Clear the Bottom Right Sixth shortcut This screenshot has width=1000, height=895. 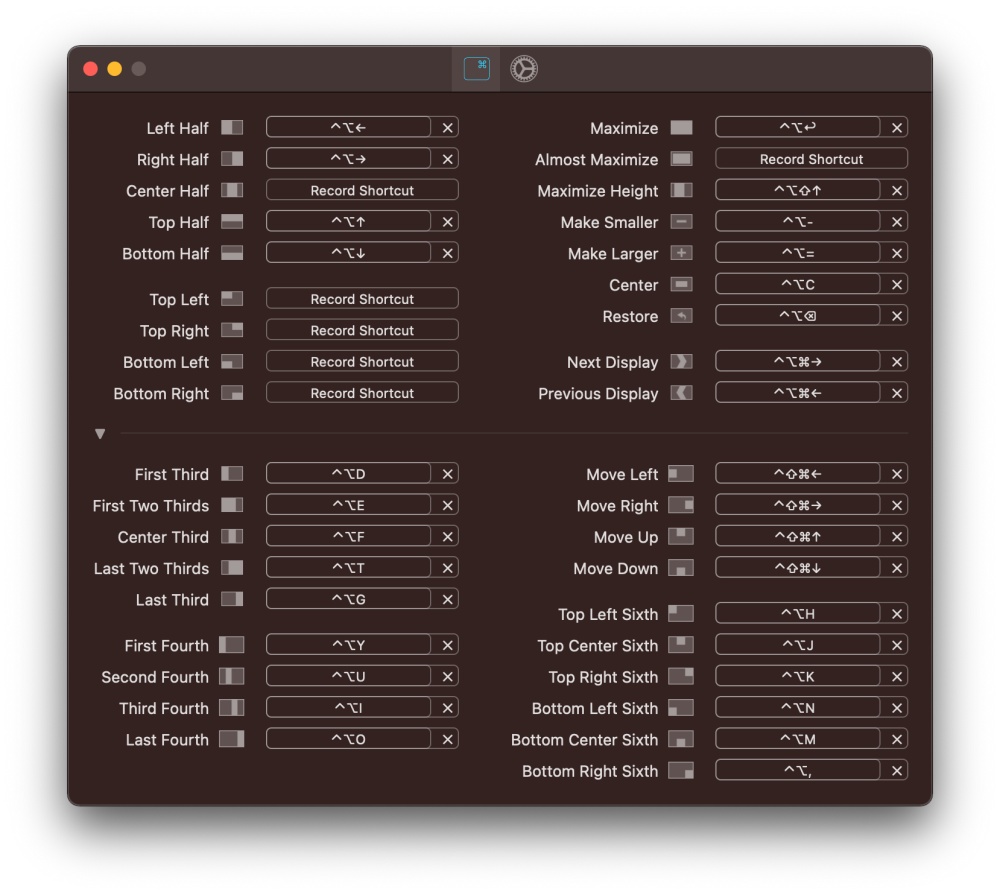coord(897,771)
